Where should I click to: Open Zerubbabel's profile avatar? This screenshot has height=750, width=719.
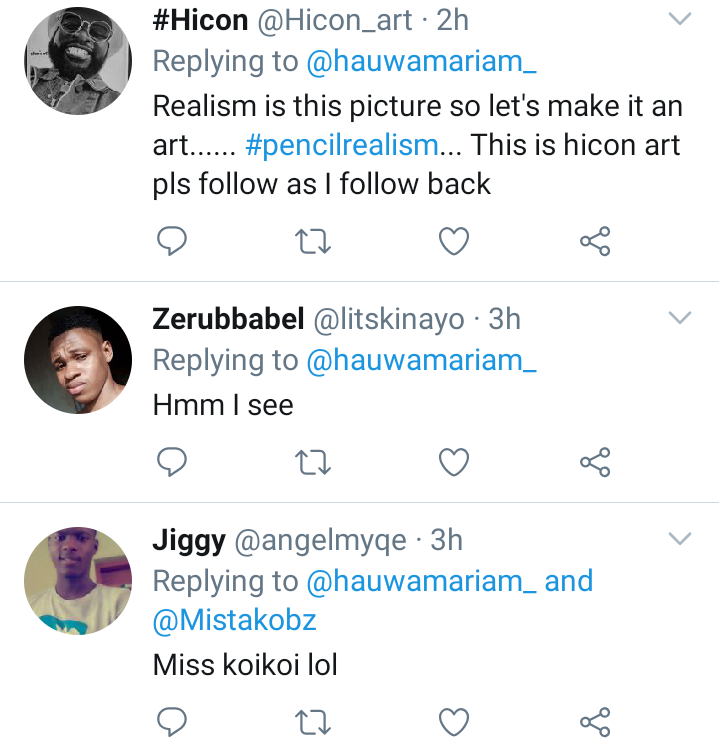click(x=77, y=360)
